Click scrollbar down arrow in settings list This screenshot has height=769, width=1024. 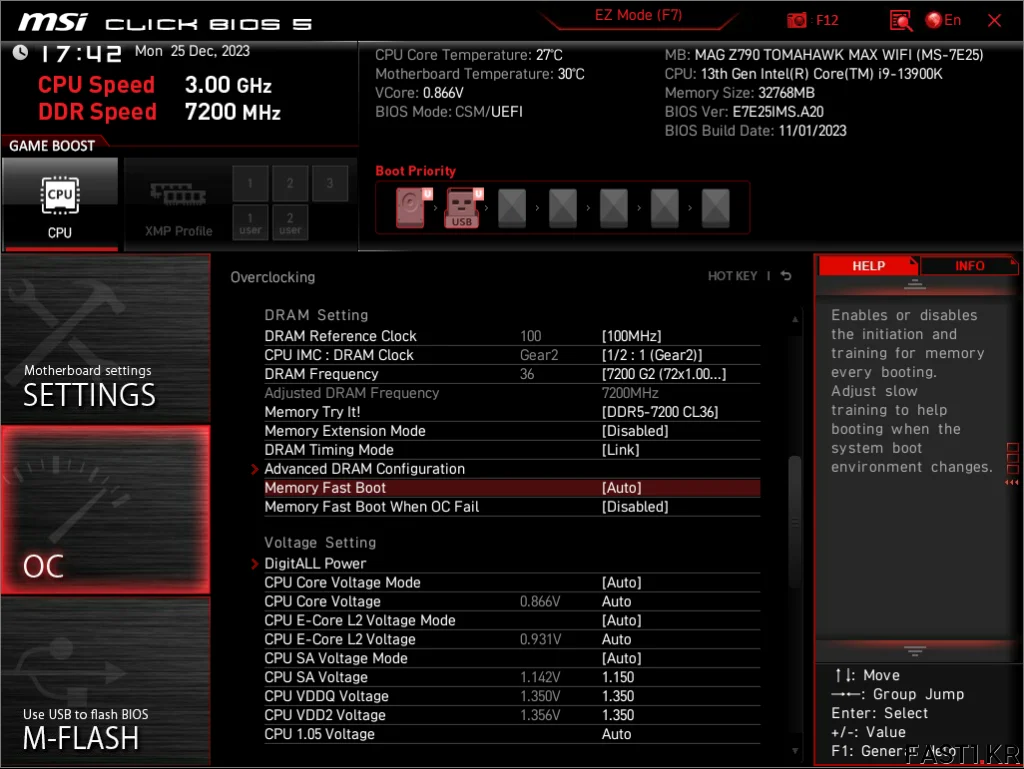[795, 751]
